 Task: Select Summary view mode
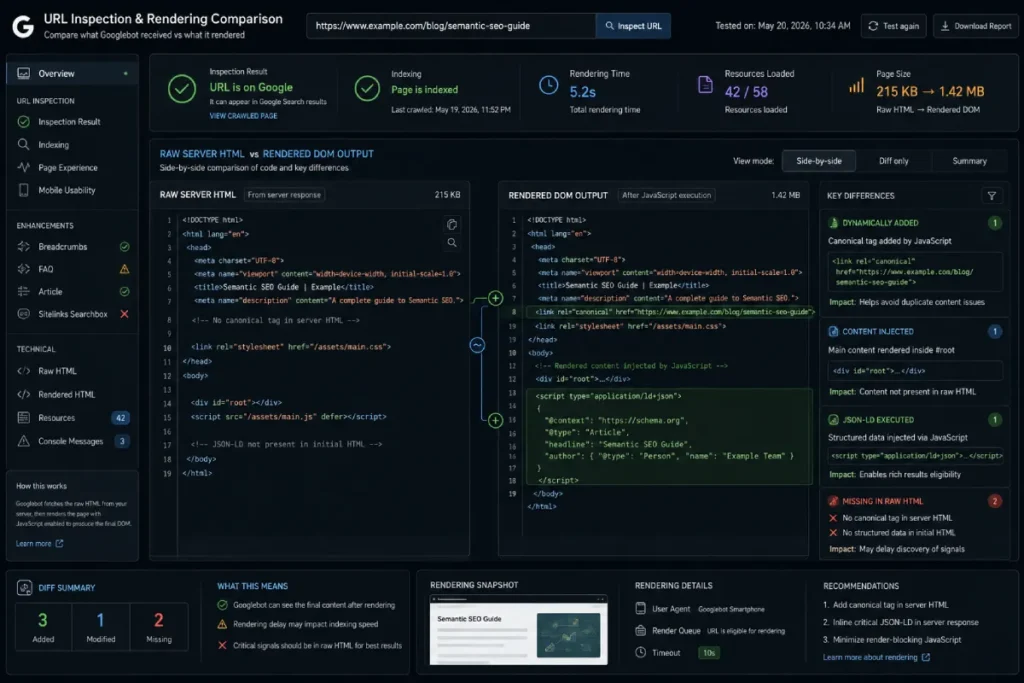(x=969, y=161)
